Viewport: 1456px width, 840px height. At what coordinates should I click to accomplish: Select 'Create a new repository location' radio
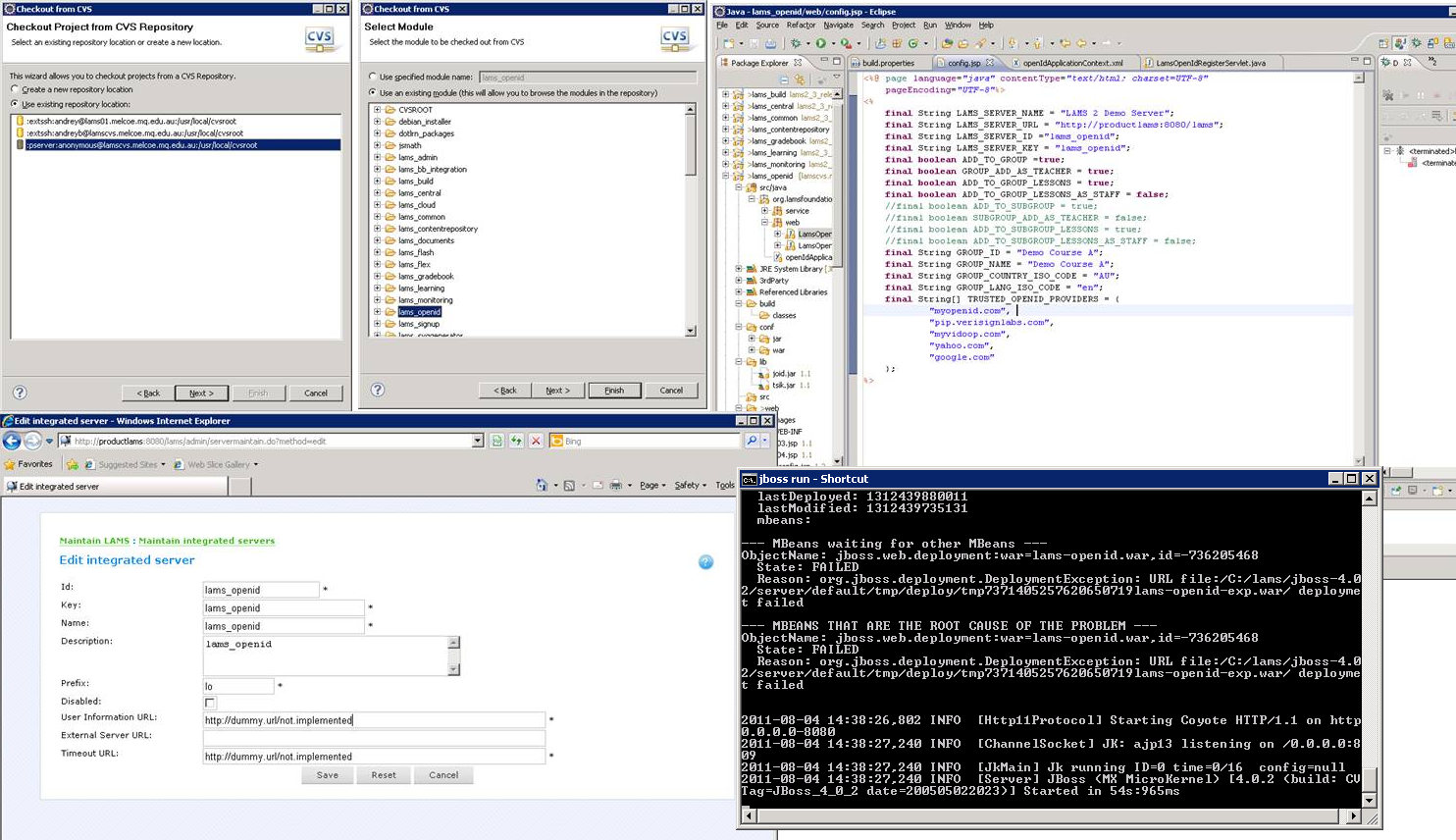point(15,89)
